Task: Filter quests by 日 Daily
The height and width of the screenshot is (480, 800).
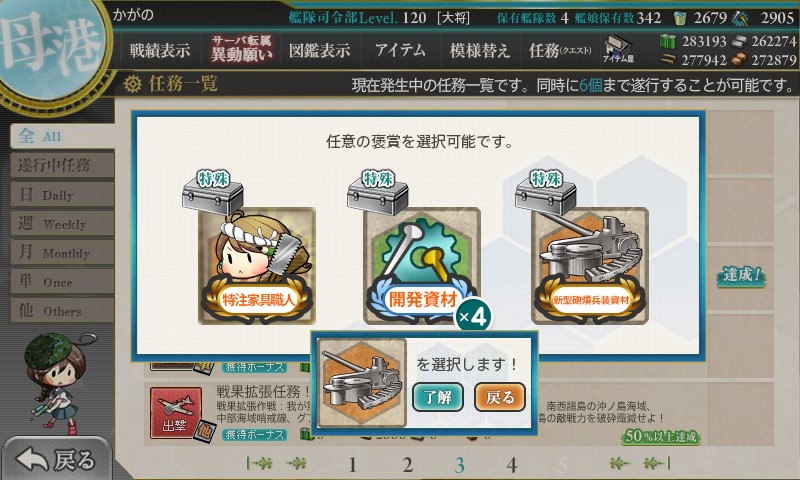Action: coord(62,194)
